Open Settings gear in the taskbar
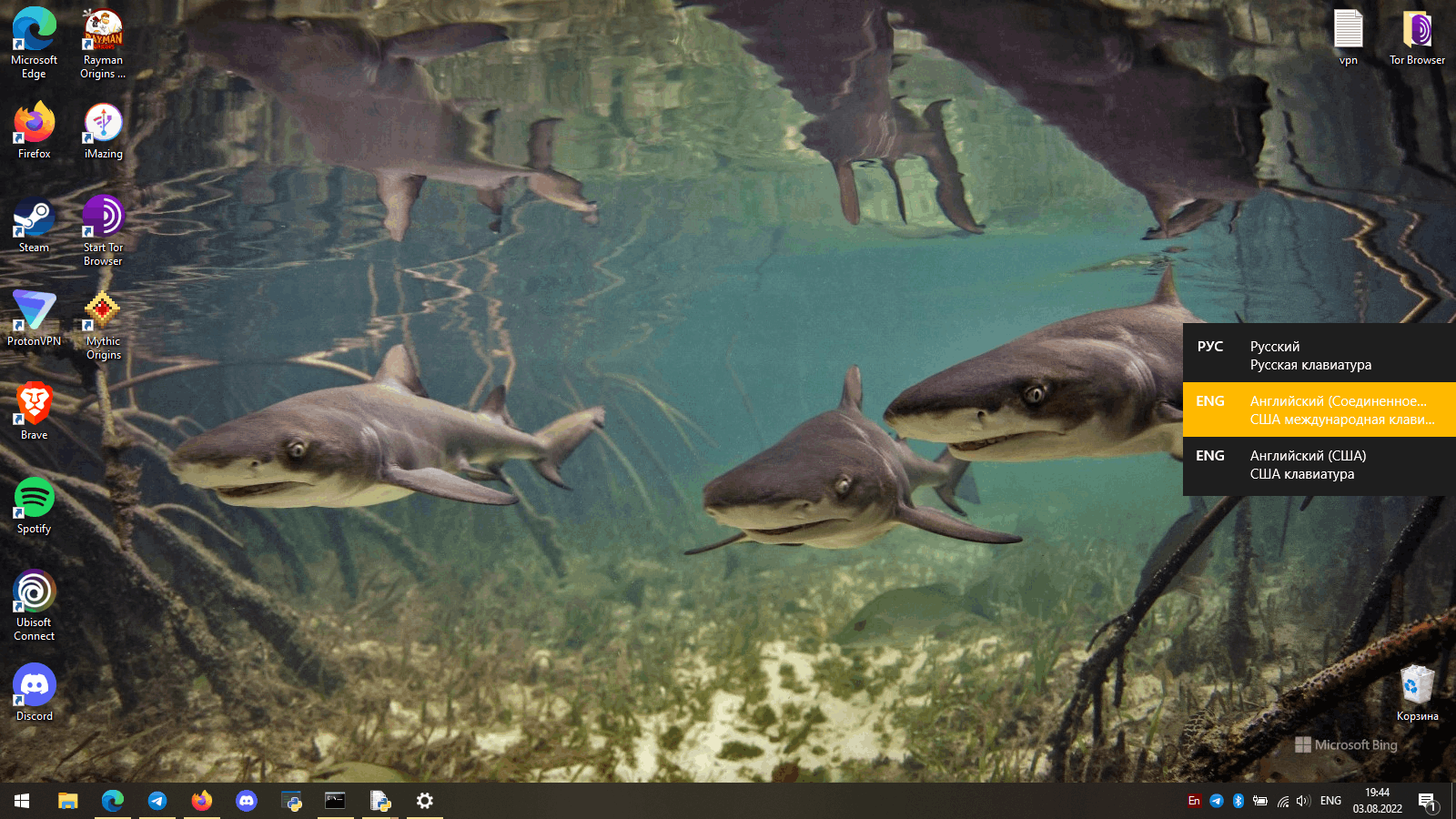1456x819 pixels. tap(425, 801)
